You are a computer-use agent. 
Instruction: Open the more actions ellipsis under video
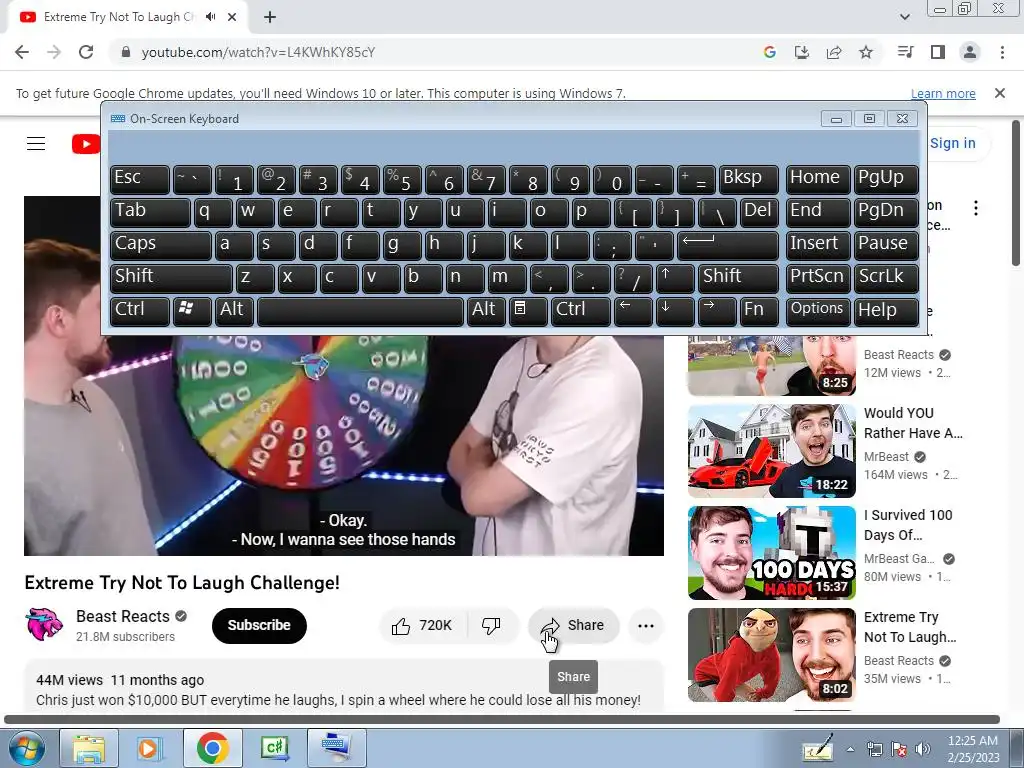coord(646,626)
